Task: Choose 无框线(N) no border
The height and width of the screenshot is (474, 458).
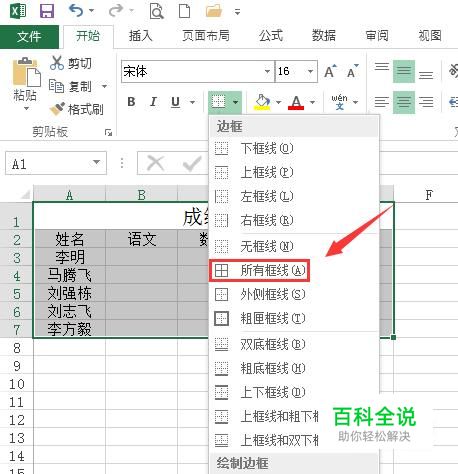Action: (x=294, y=246)
